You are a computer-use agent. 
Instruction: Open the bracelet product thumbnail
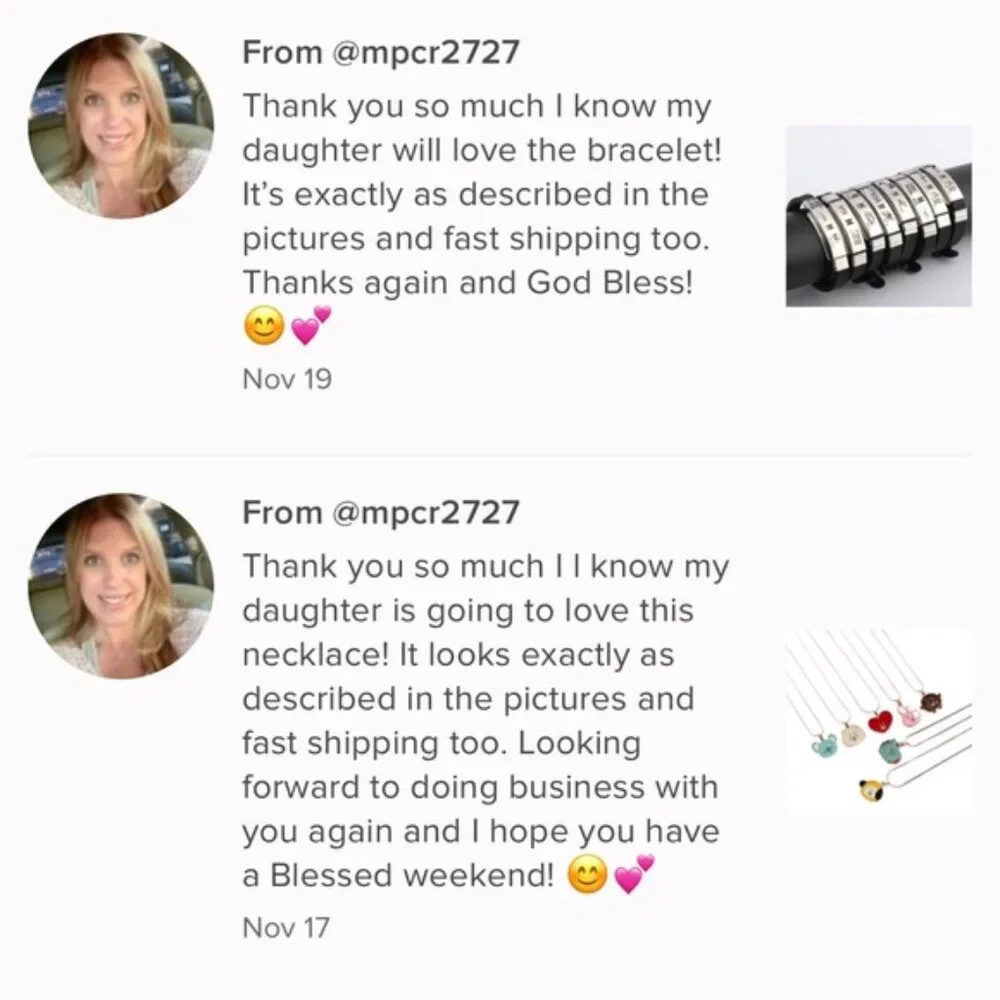click(x=878, y=216)
